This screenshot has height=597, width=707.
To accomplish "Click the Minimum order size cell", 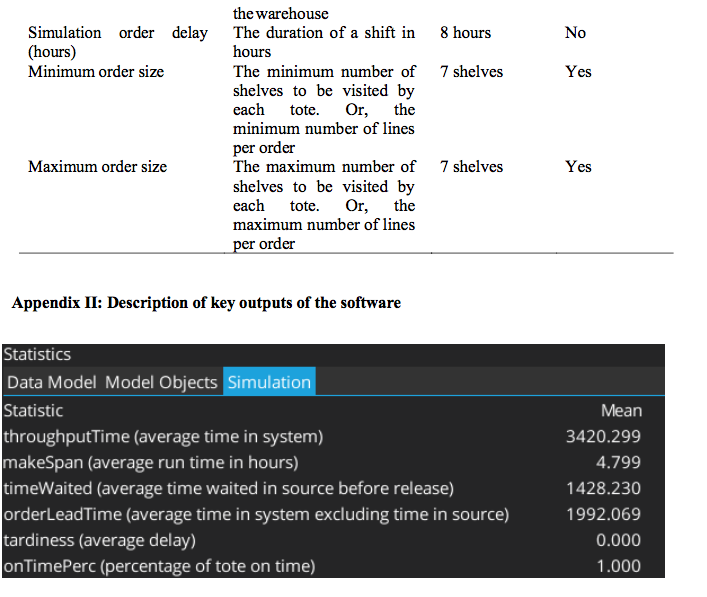I will point(96,72).
